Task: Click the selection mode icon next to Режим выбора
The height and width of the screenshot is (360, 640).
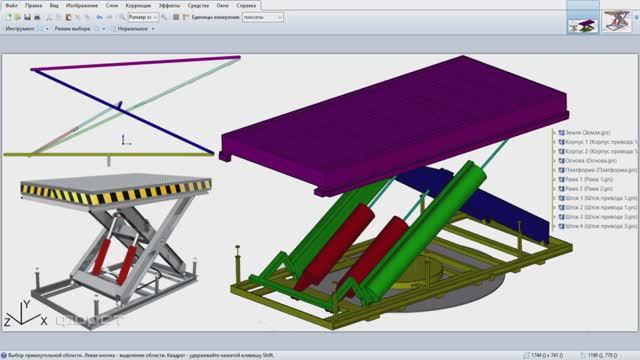Action: click(97, 29)
